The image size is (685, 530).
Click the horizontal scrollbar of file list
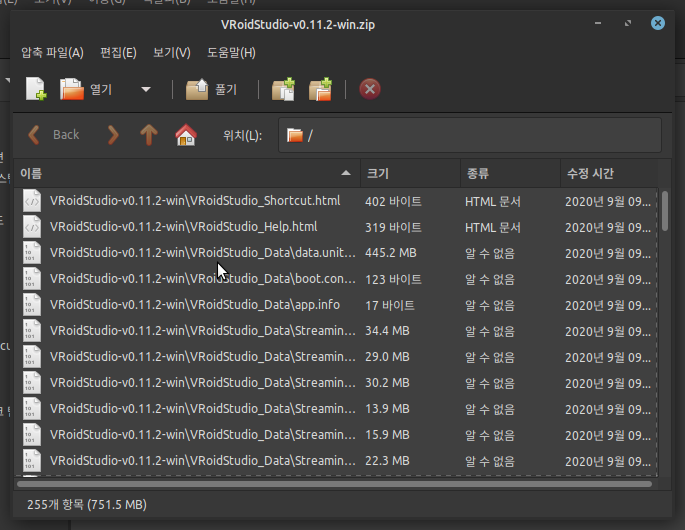[x=334, y=484]
